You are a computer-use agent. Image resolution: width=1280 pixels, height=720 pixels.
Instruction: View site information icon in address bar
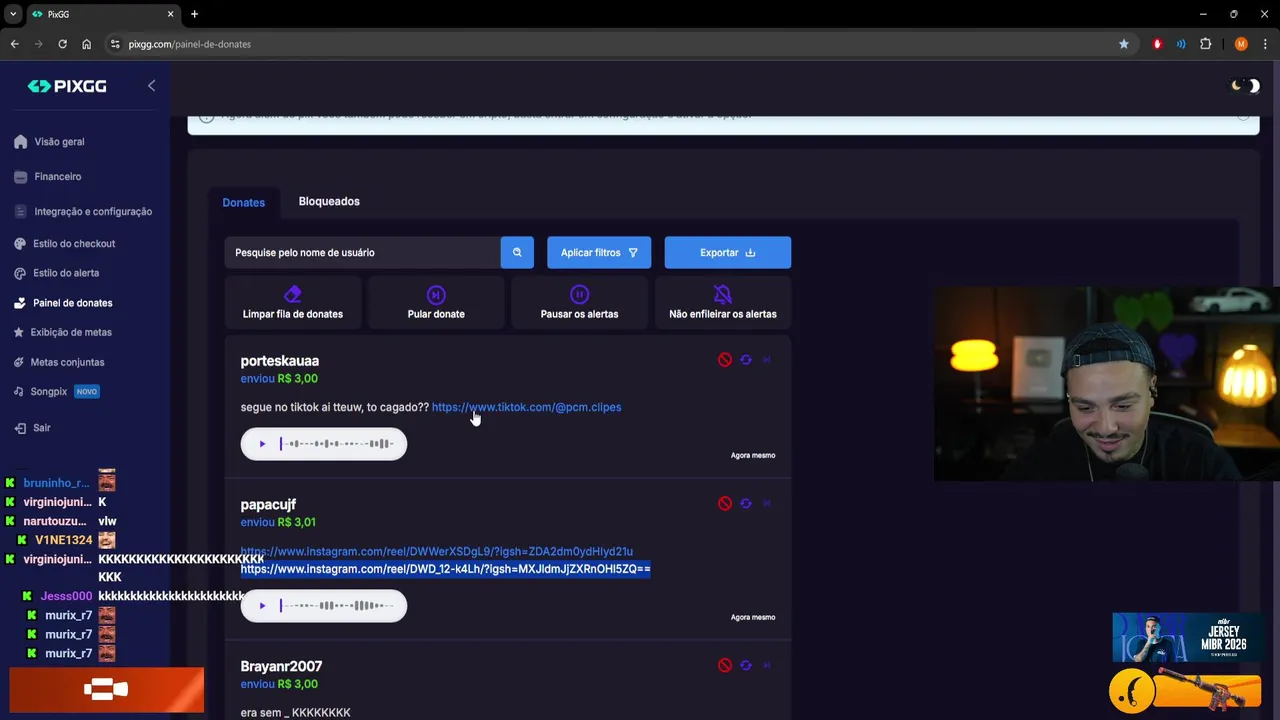coord(114,44)
